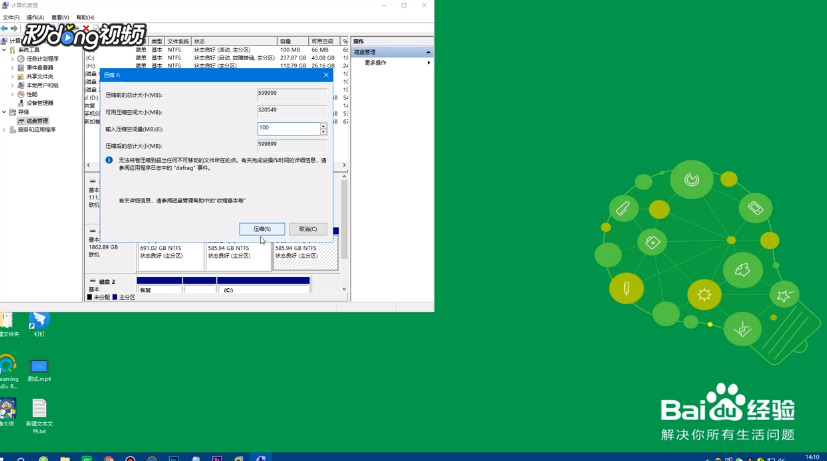Click the 服务和应用程序 tree icon
The height and width of the screenshot is (461, 827).
[x=13, y=129]
